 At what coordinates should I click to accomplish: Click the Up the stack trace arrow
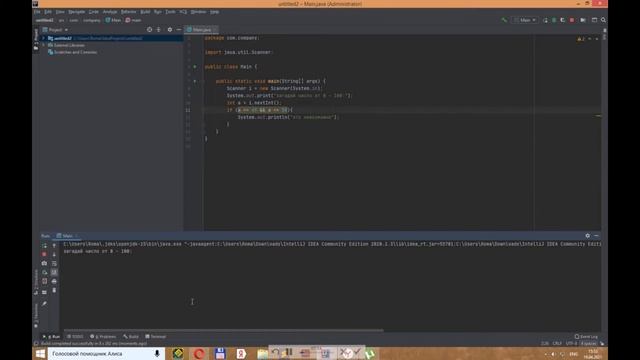(54, 246)
